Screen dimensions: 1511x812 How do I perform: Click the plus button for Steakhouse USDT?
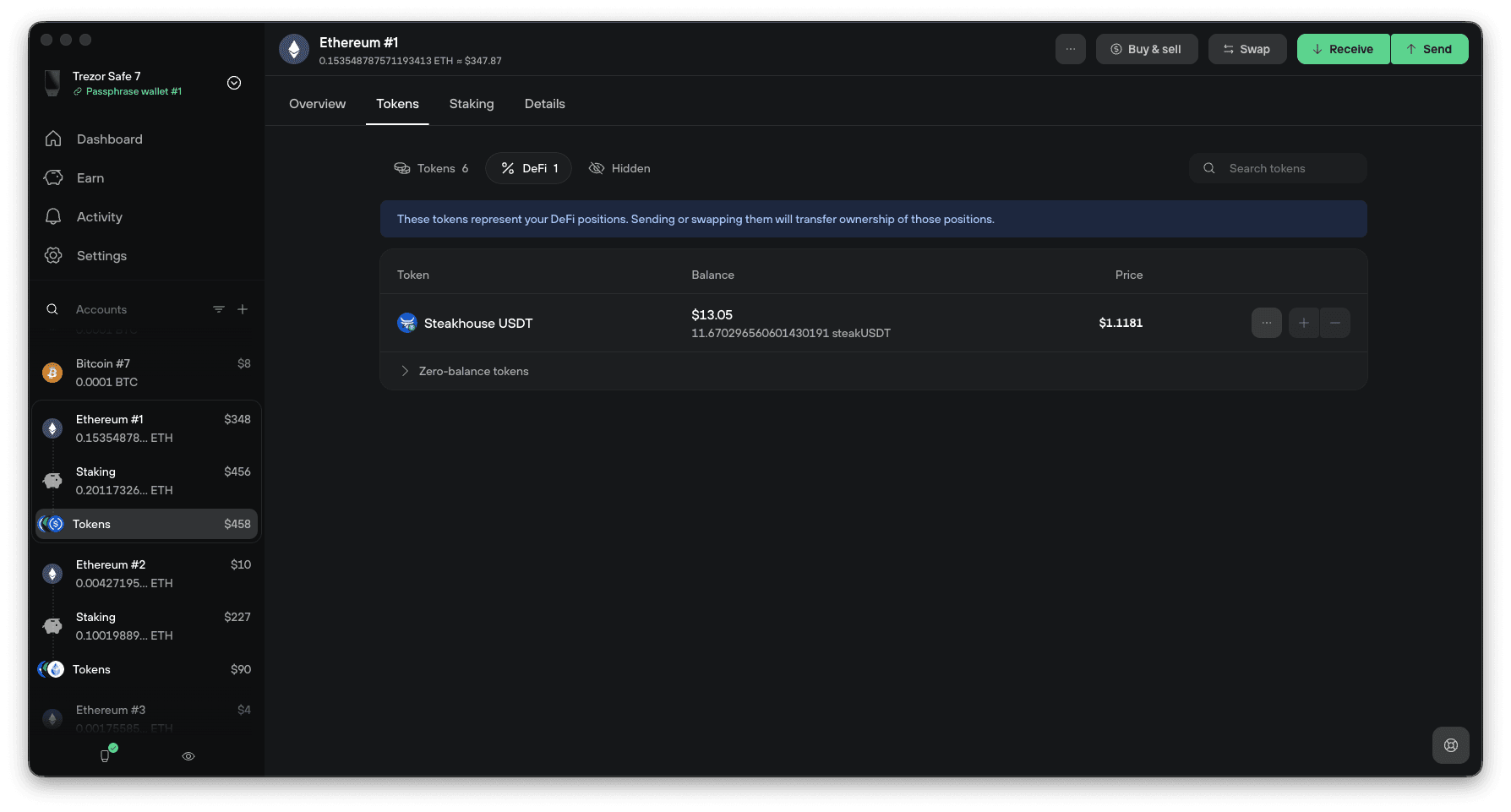click(x=1304, y=323)
